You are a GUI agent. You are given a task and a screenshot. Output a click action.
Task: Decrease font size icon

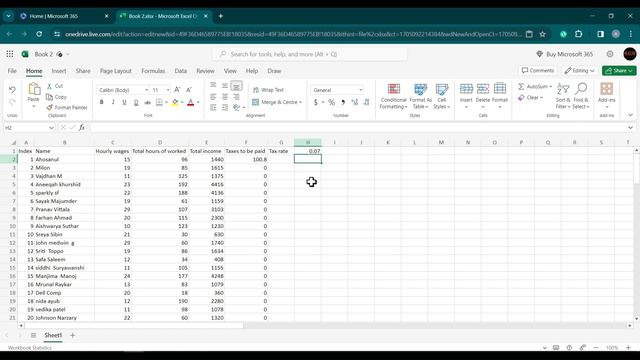click(189, 90)
